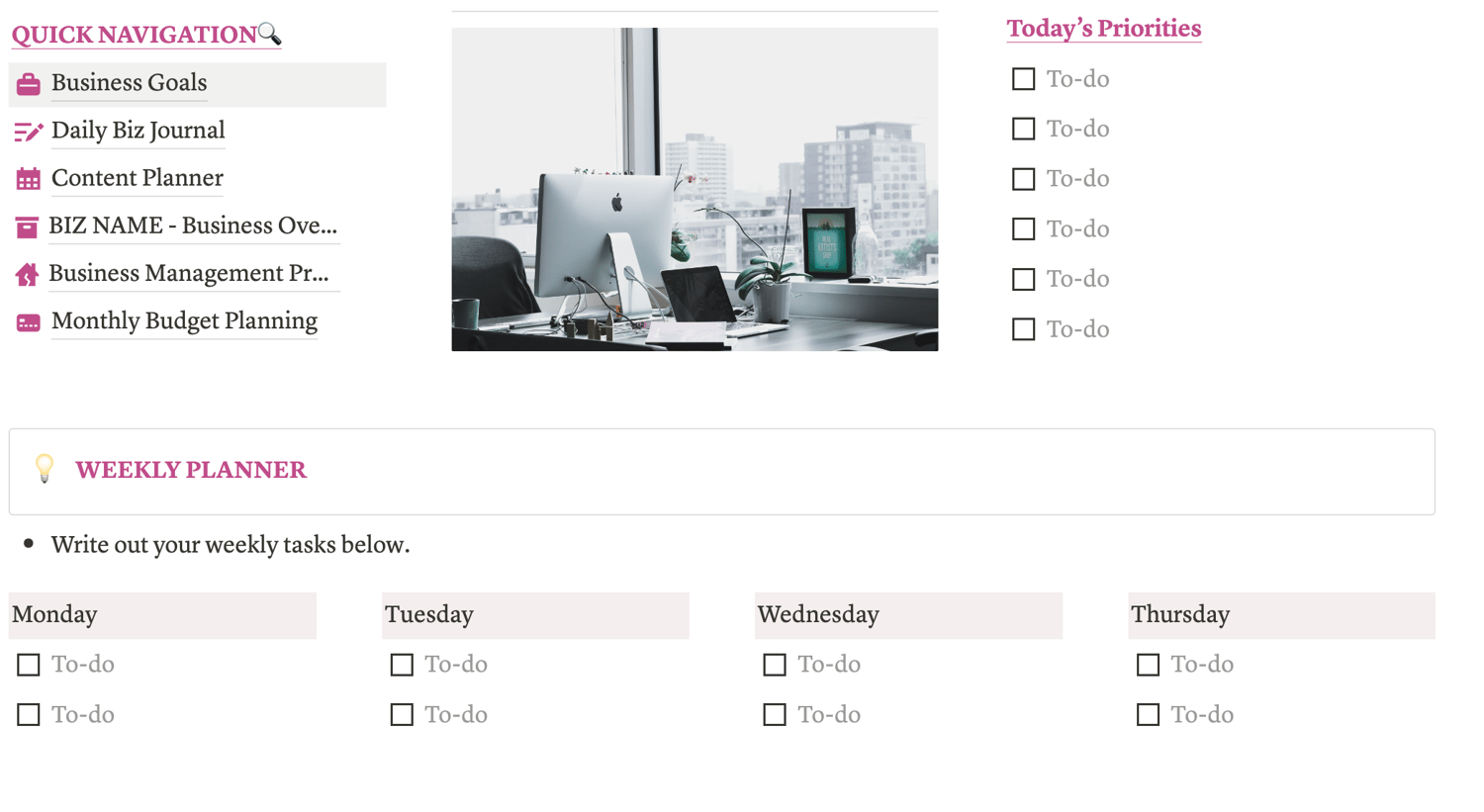Open the Business Goals page link
Viewport: 1484px width, 812px height.
pyautogui.click(x=129, y=83)
